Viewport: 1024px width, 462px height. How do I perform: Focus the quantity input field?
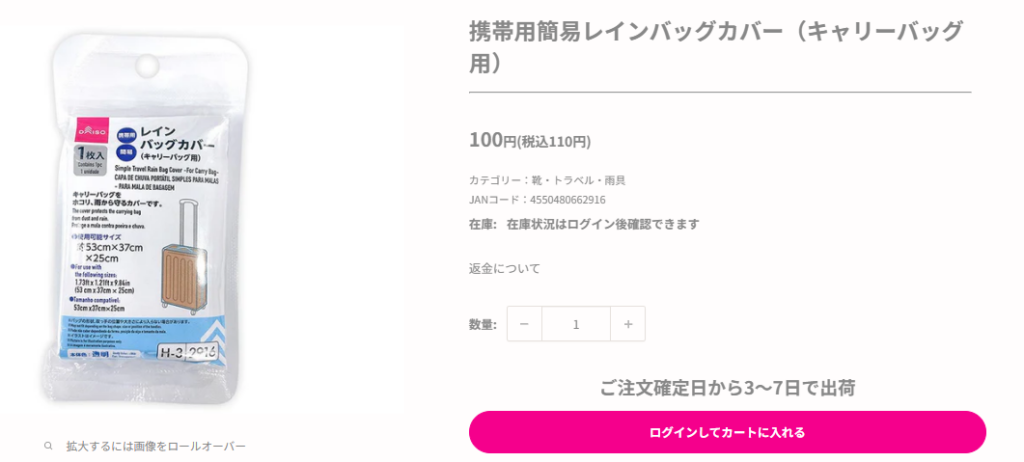[576, 324]
